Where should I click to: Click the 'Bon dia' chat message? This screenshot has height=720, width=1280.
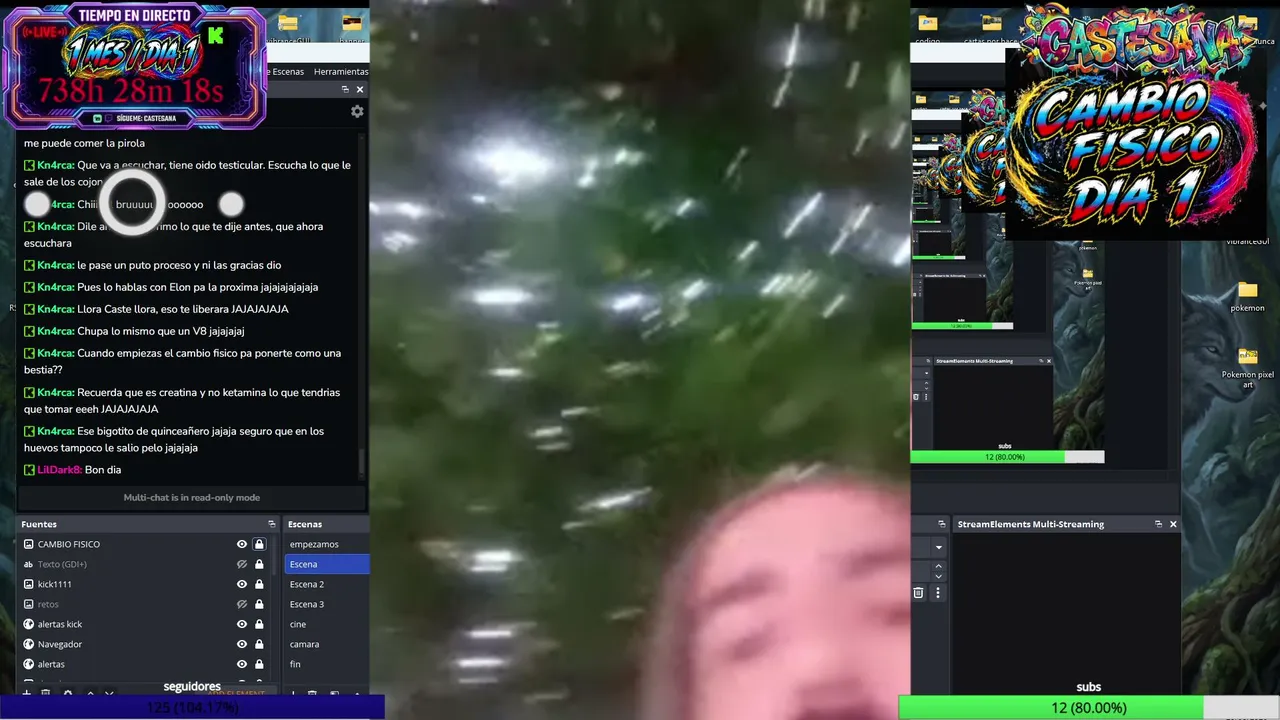[x=103, y=470]
